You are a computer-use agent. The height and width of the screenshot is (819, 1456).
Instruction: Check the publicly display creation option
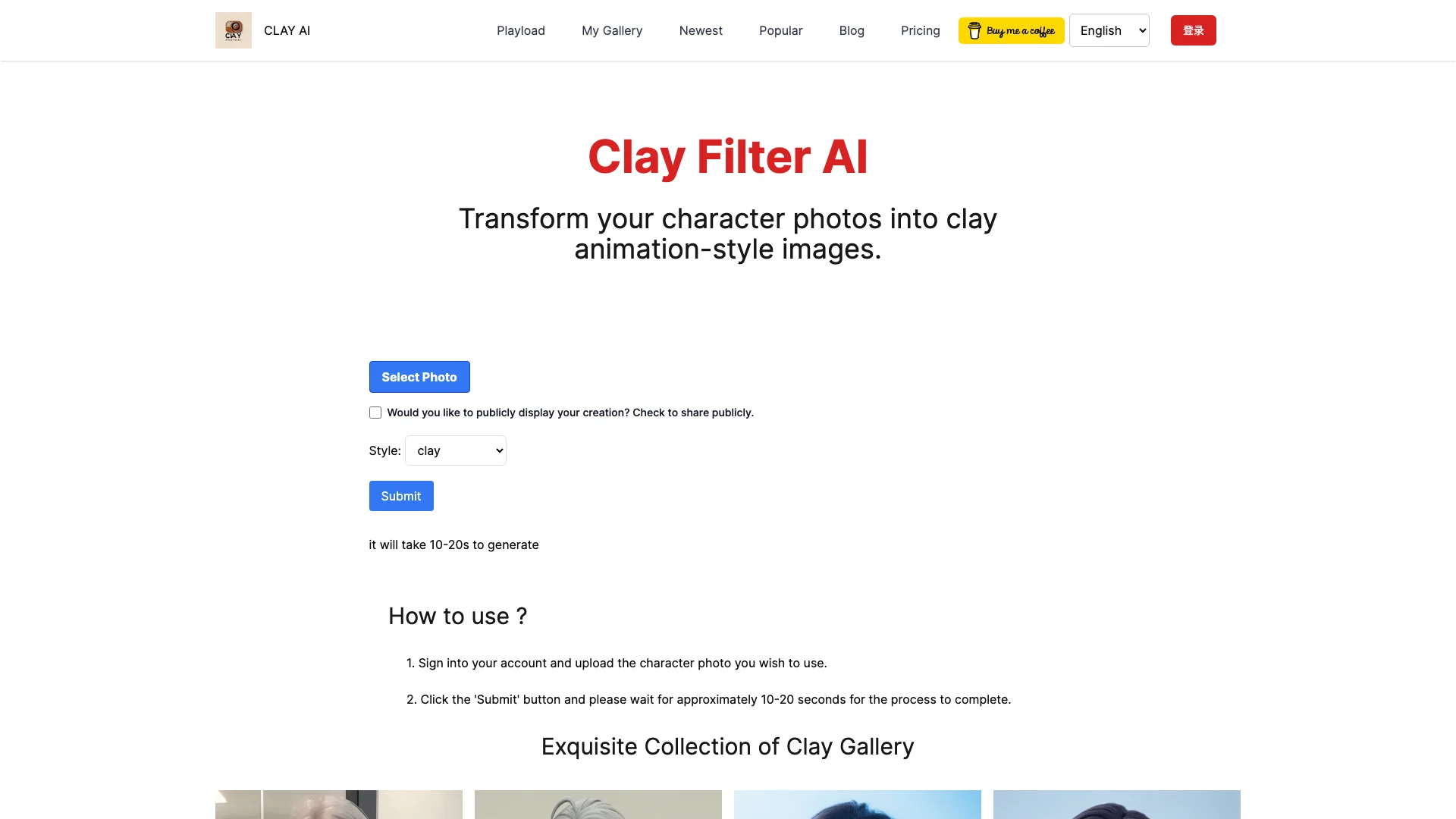(x=375, y=412)
